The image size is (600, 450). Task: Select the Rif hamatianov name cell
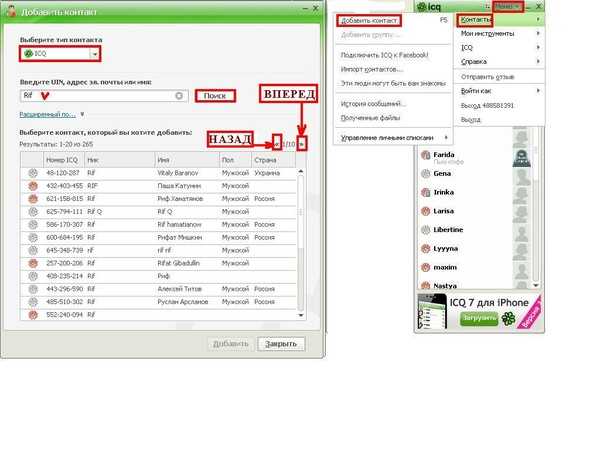click(x=188, y=225)
